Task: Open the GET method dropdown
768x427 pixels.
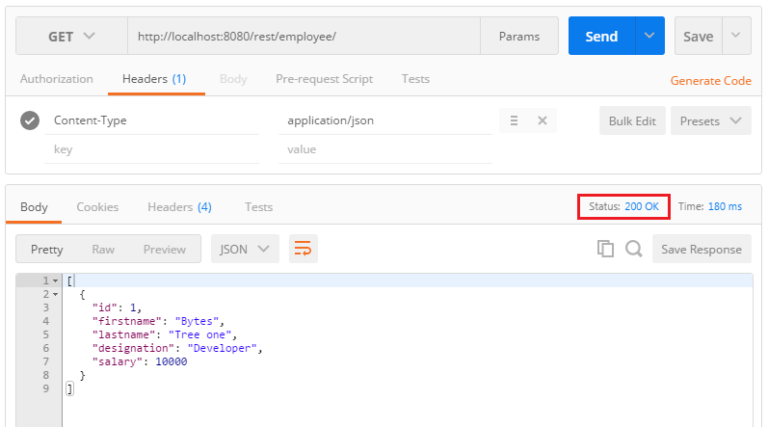Action: tap(72, 36)
